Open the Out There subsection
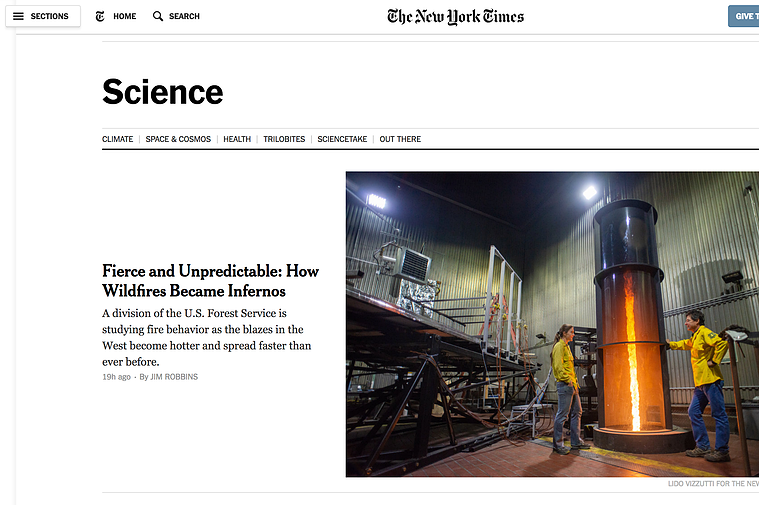 pyautogui.click(x=400, y=139)
